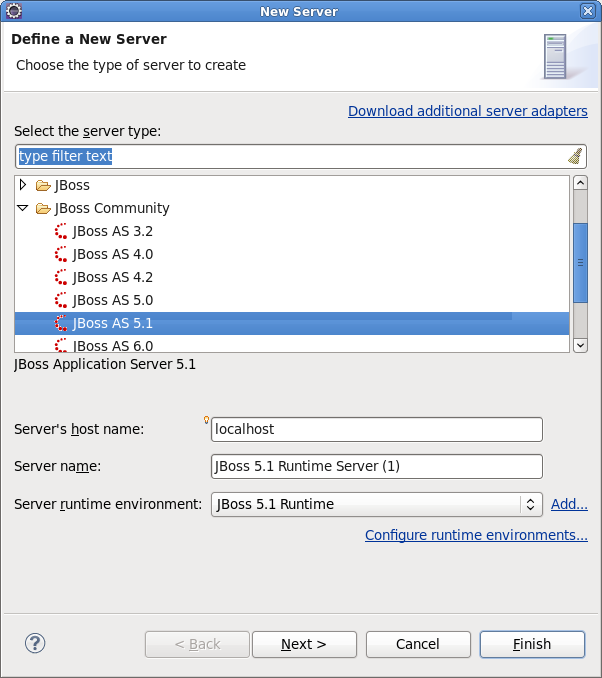Screen dimensions: 602x678
Task: Click the JBoss folder icon
Action: [x=43, y=185]
